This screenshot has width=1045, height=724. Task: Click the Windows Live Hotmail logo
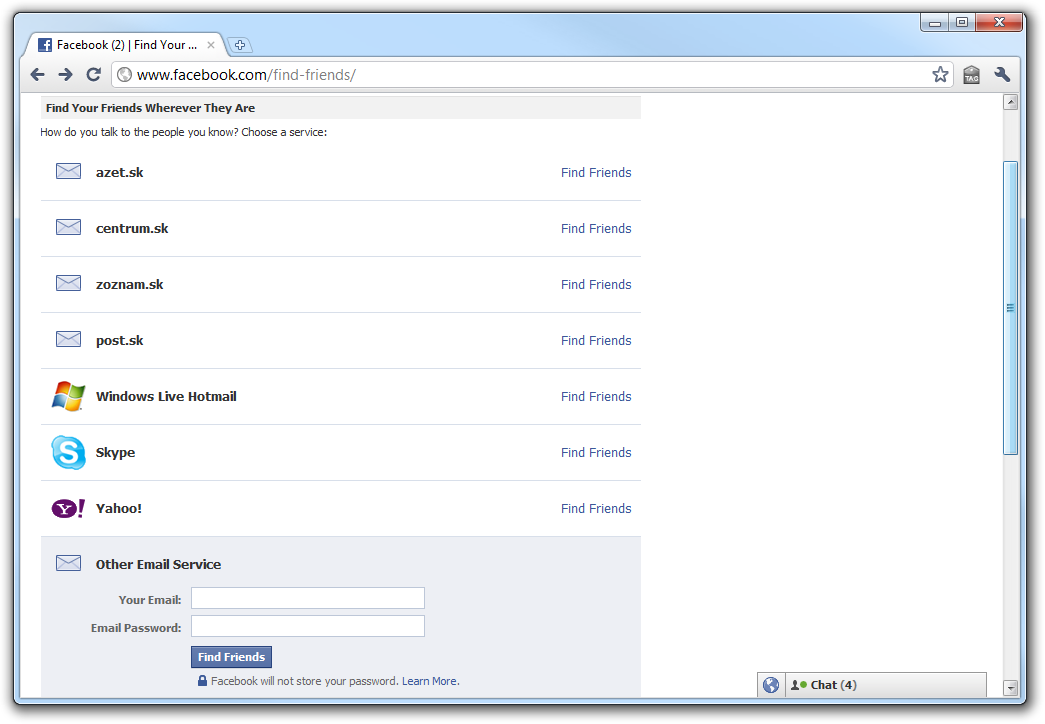pos(68,396)
